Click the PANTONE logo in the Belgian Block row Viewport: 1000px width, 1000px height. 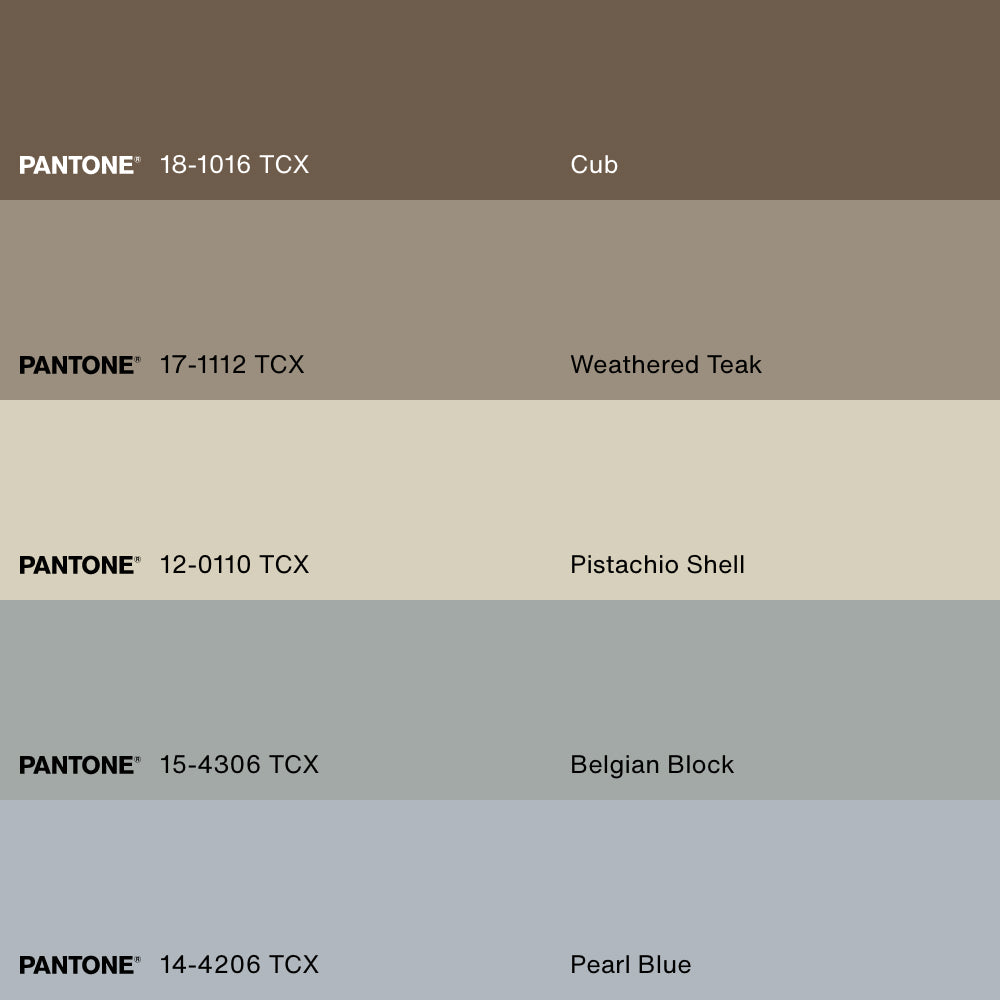(x=80, y=765)
